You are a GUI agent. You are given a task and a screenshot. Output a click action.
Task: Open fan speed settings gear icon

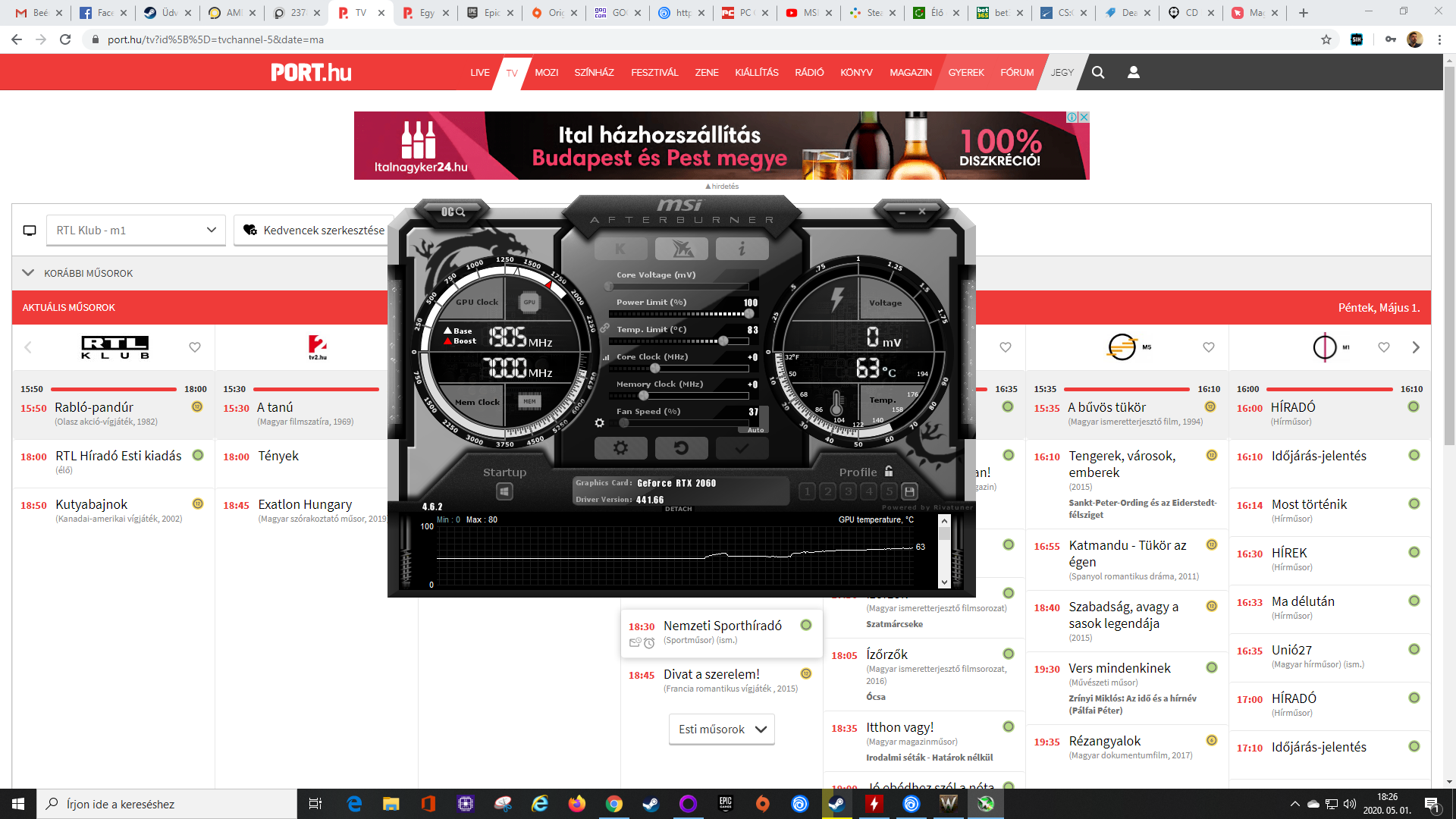(599, 422)
